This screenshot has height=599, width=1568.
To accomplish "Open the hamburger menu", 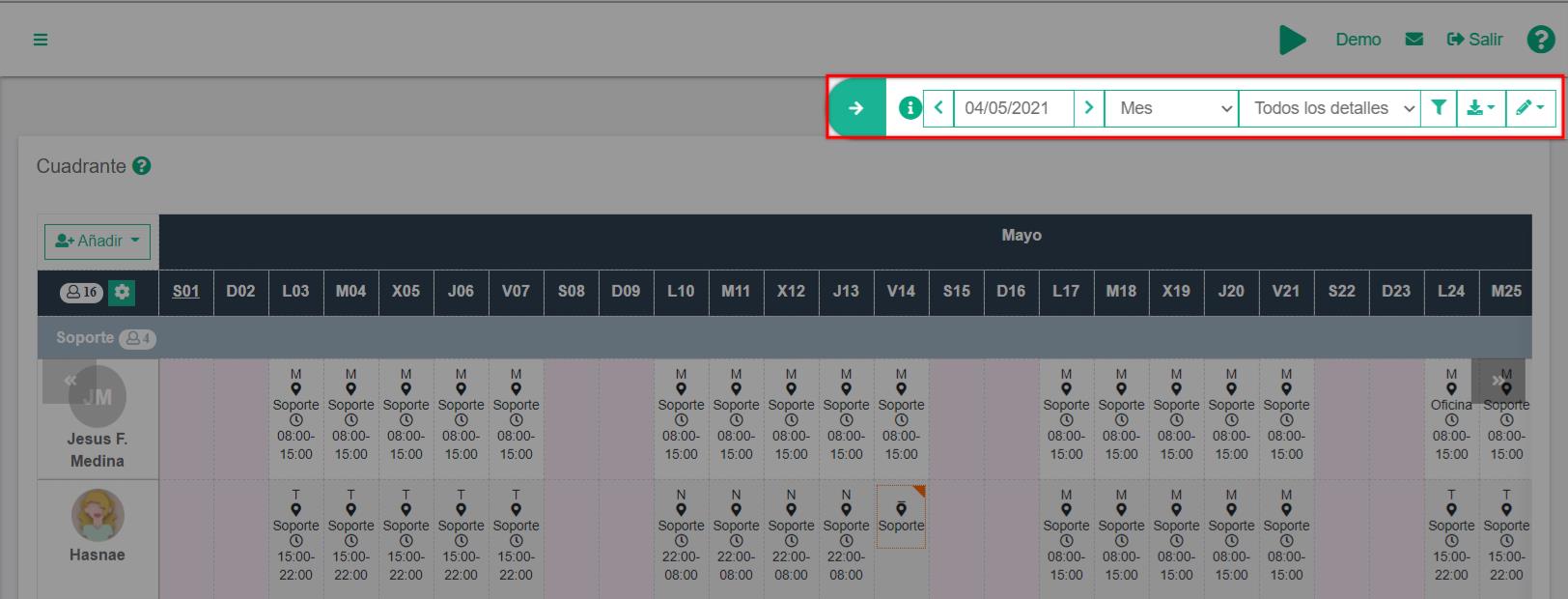I will click(41, 40).
